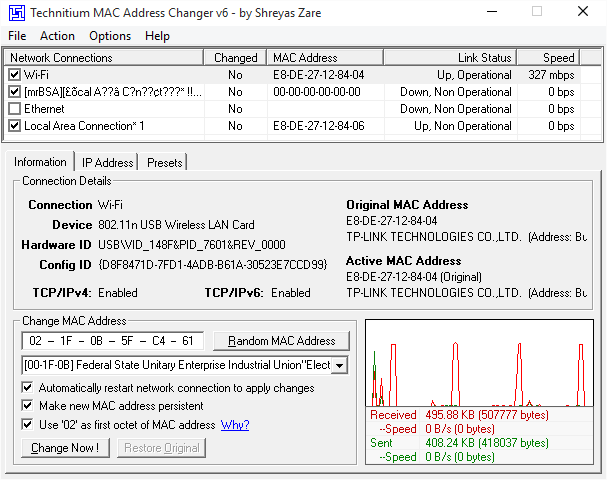Click the Technitium app logo icon
The height and width of the screenshot is (480, 607).
[x=16, y=13]
